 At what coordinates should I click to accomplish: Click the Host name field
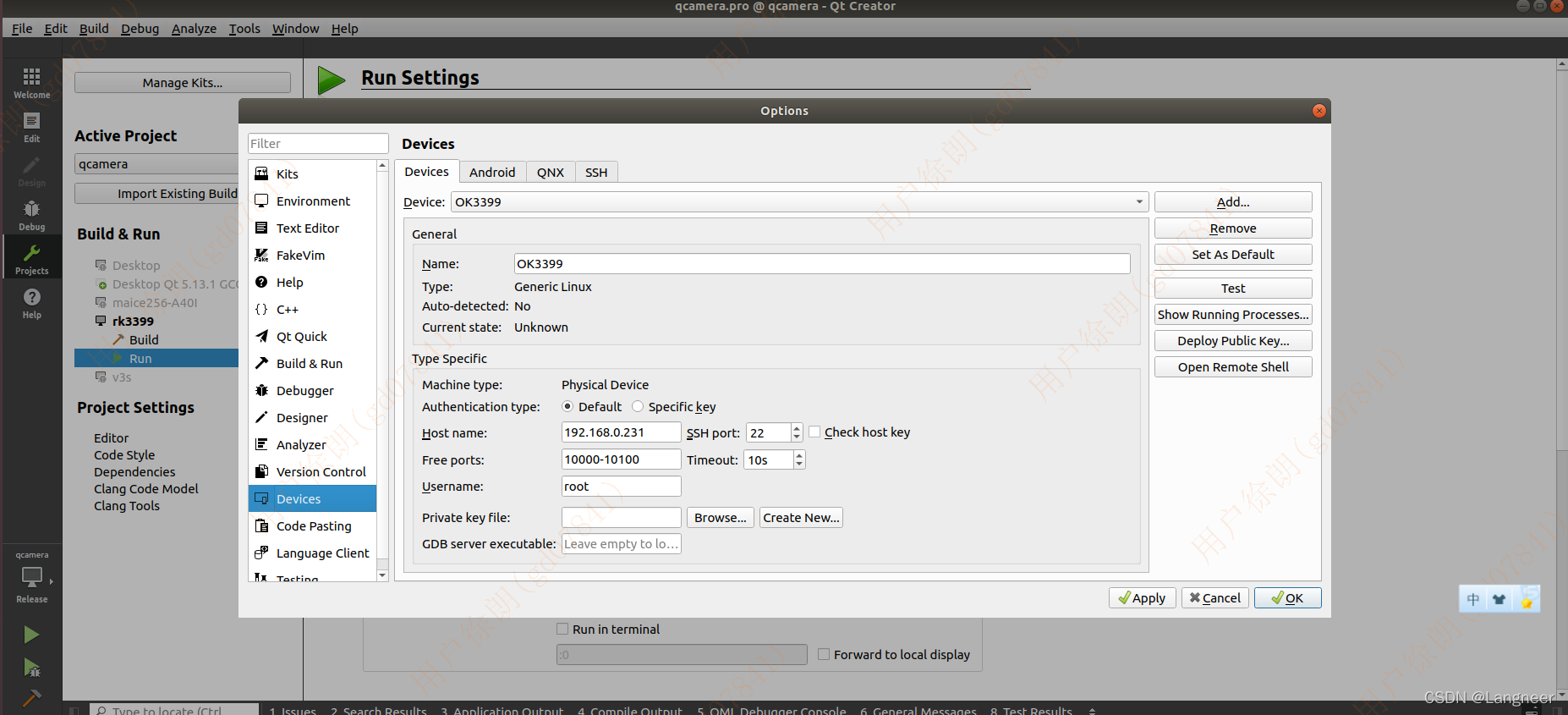point(621,432)
